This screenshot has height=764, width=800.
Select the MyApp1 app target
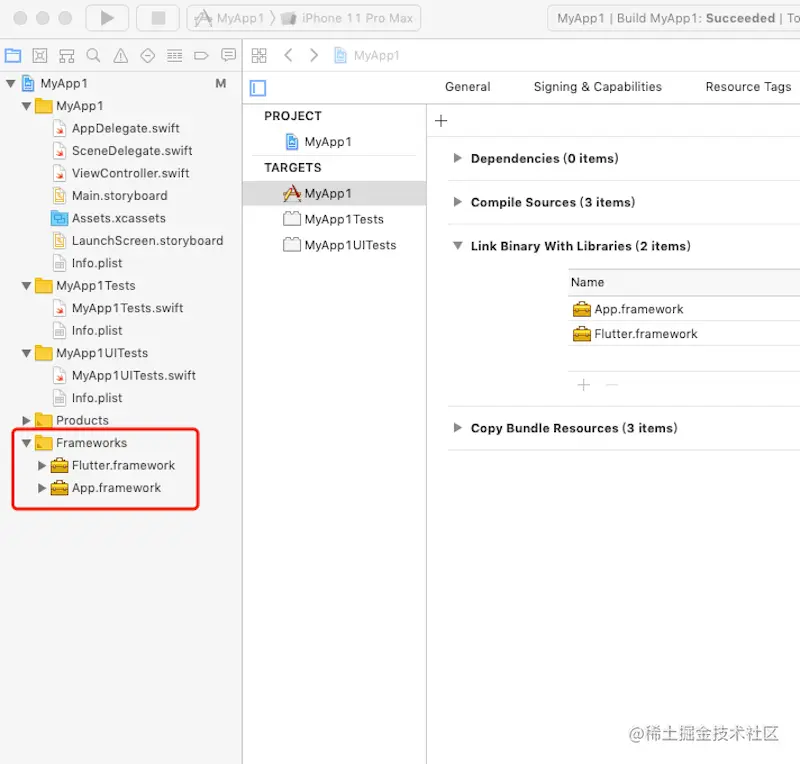[334, 193]
